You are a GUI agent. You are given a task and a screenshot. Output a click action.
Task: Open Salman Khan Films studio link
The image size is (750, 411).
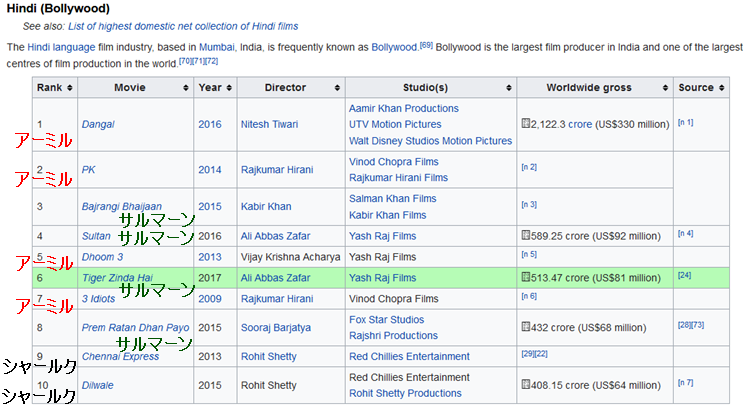coord(392,199)
